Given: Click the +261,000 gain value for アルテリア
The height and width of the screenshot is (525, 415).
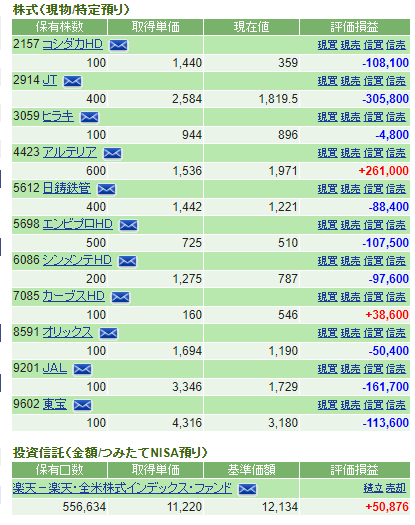Looking at the screenshot, I should point(384,171).
